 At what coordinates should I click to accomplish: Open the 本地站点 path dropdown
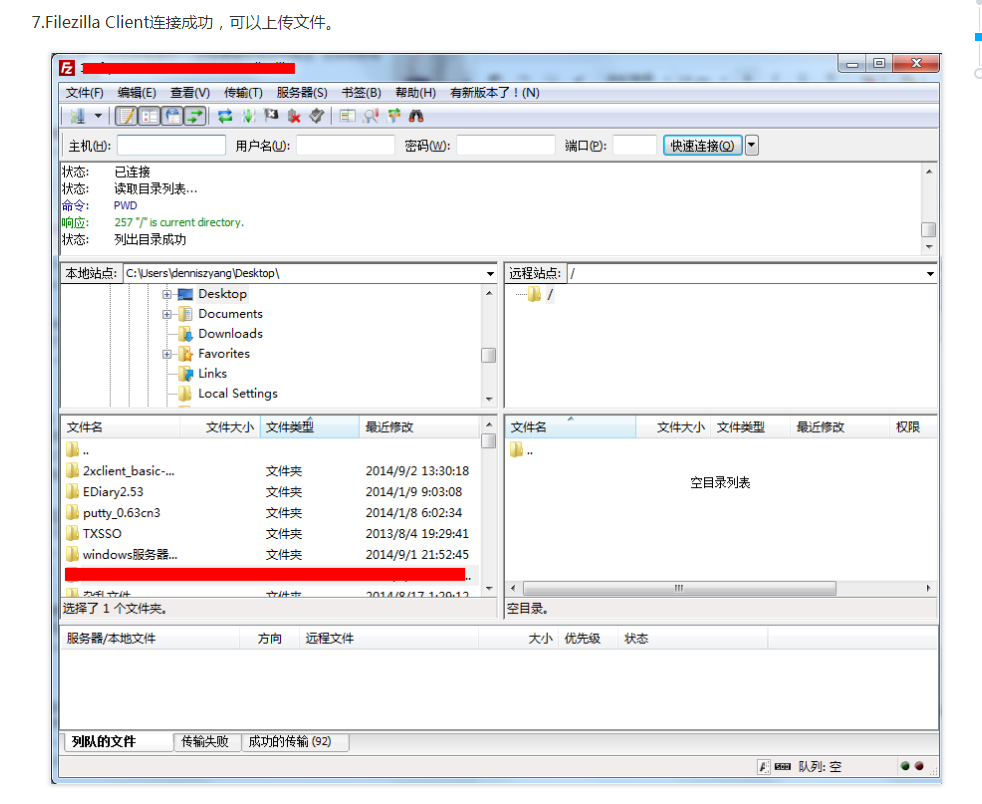(x=490, y=274)
